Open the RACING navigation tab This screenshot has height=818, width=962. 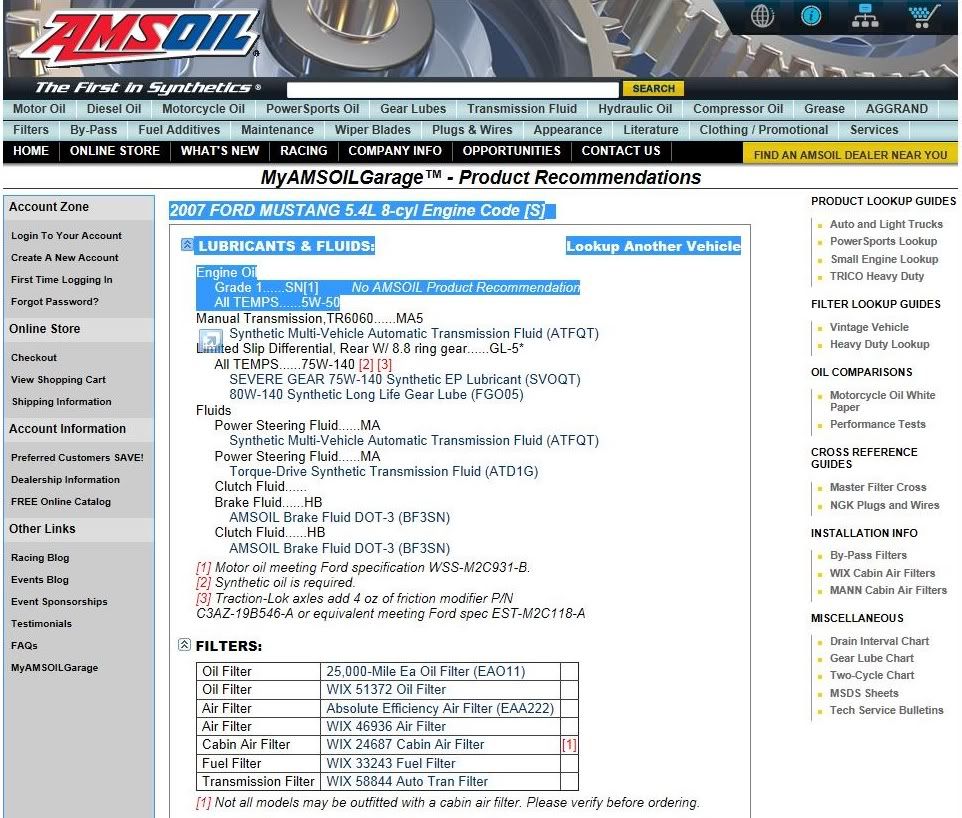304,151
